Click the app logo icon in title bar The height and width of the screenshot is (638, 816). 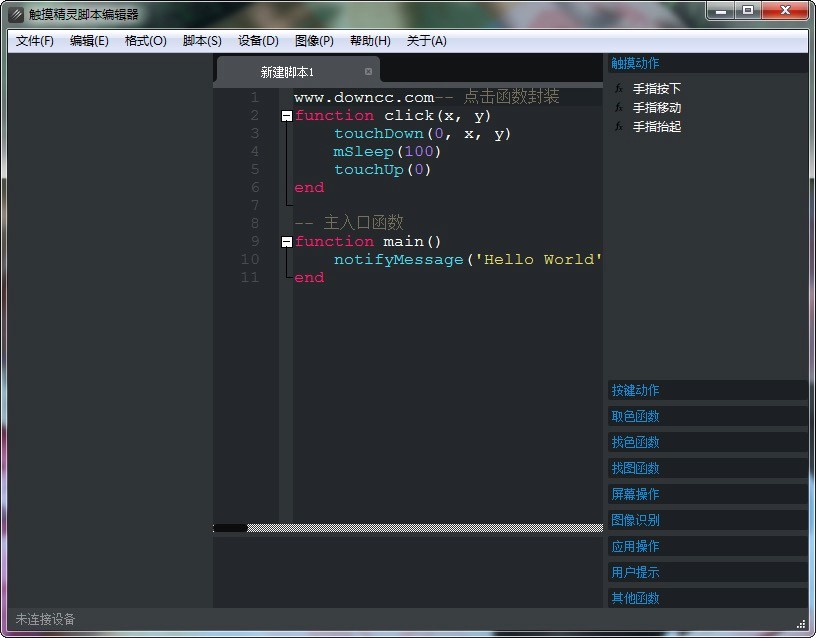[x=16, y=14]
